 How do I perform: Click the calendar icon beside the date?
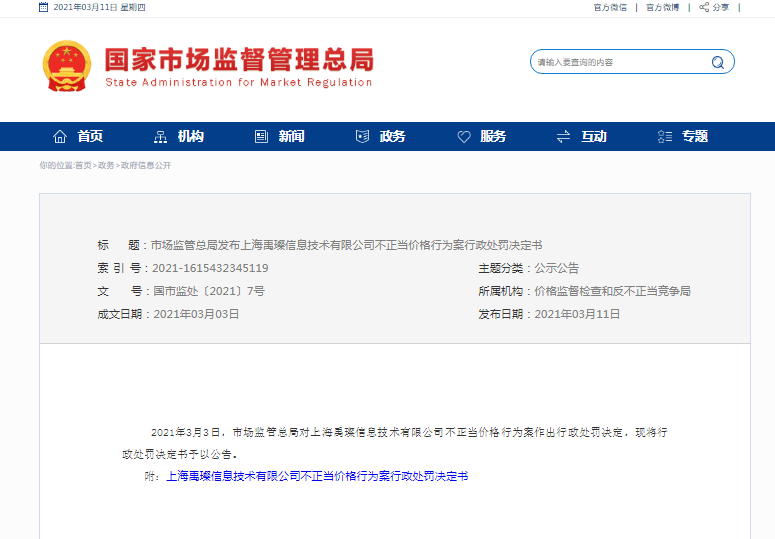[x=43, y=7]
